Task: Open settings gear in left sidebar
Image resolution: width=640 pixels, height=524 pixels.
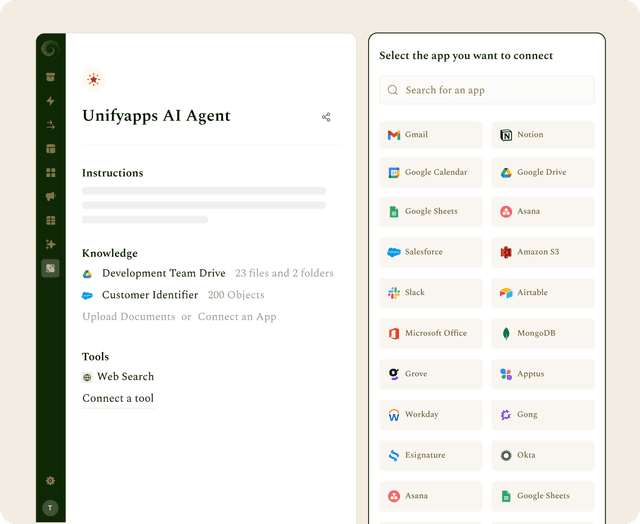Action: (50, 481)
